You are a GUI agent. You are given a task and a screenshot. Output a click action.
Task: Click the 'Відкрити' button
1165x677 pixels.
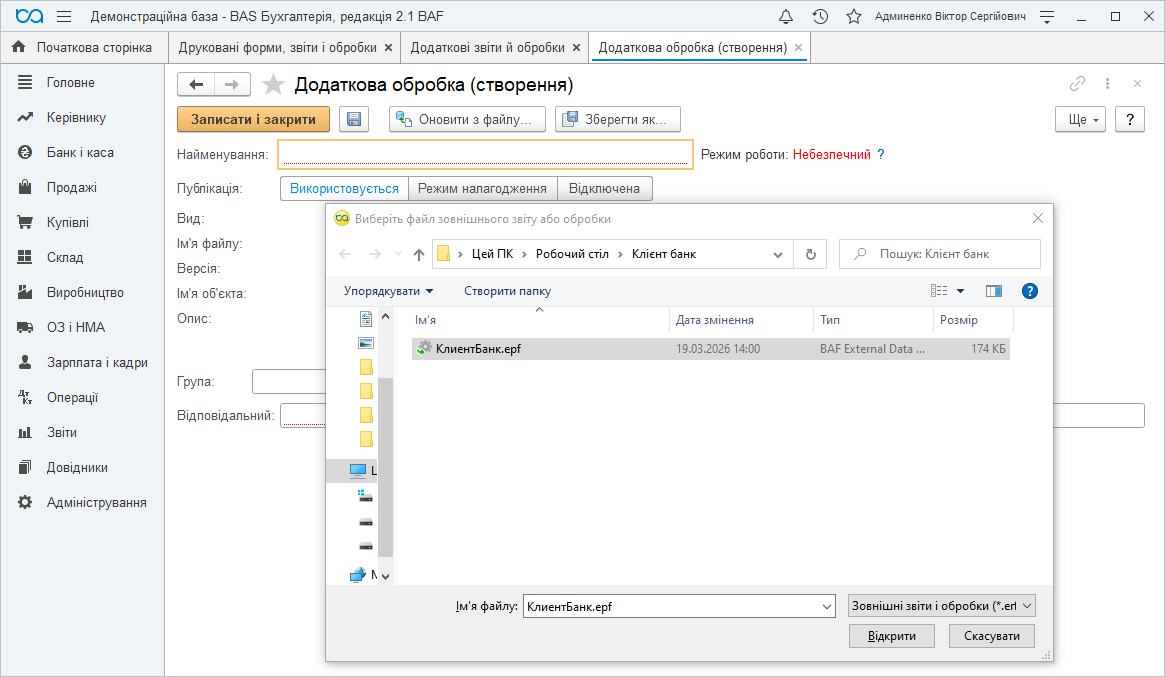coord(891,636)
